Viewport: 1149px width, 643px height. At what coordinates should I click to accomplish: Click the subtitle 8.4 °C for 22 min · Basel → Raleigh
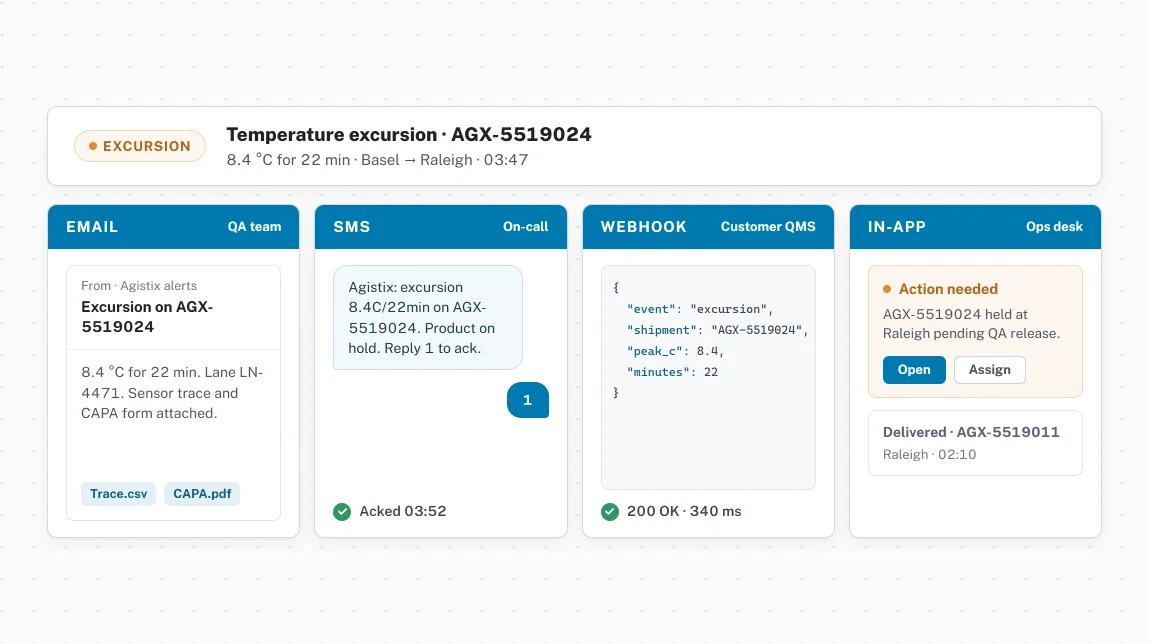point(350,160)
